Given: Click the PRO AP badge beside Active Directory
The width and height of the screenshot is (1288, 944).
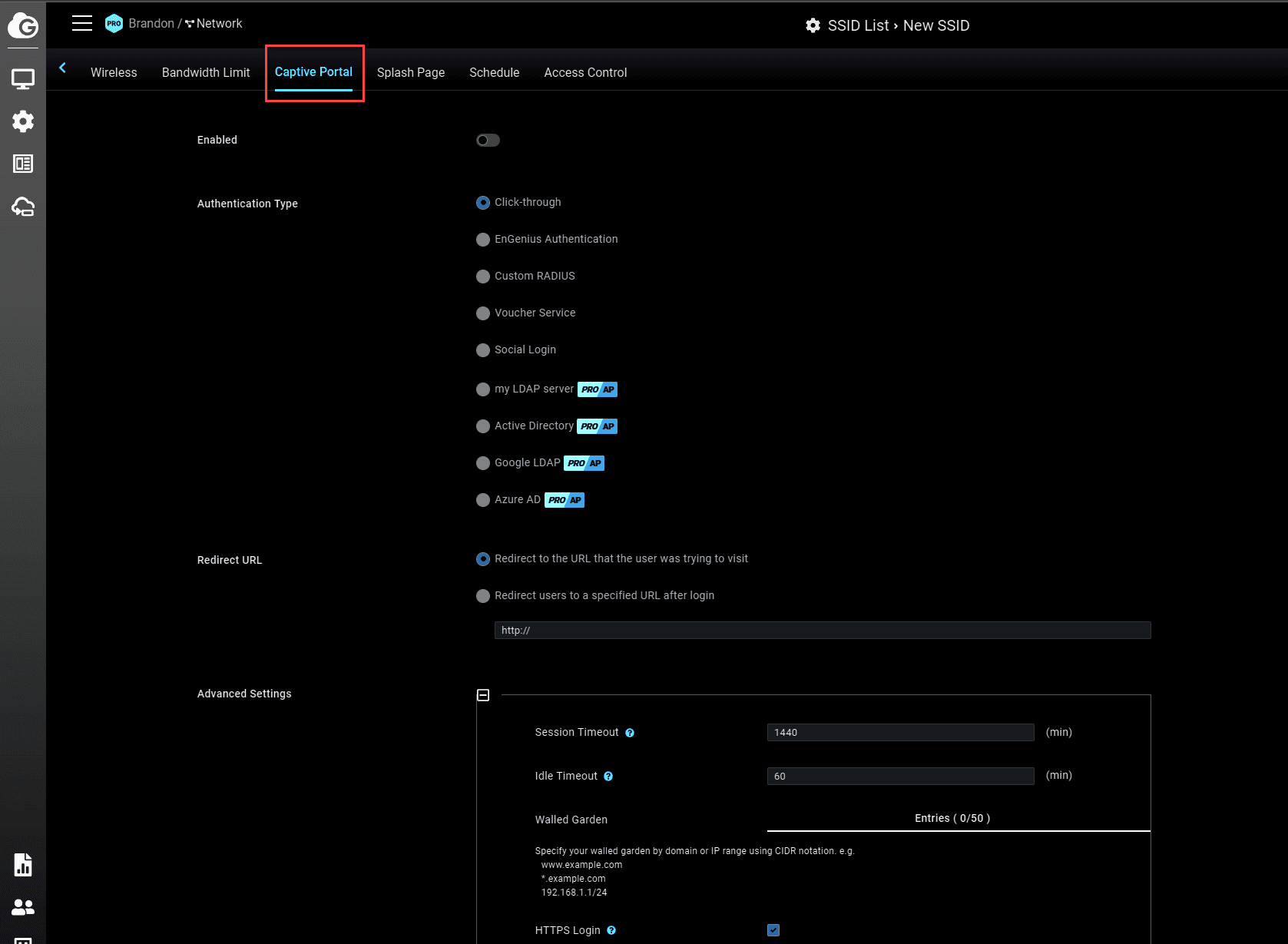Looking at the screenshot, I should click(x=598, y=426).
